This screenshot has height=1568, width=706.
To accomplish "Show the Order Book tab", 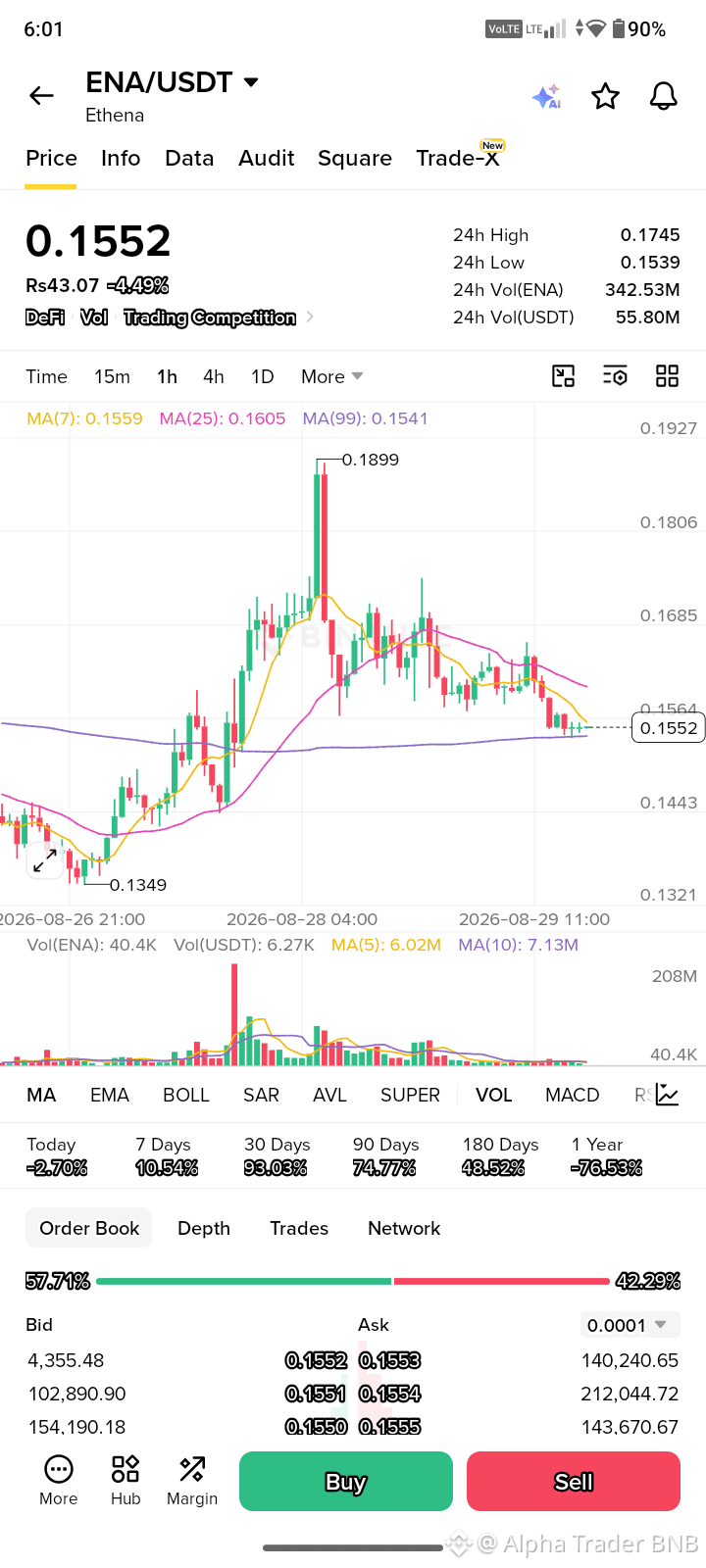I will [89, 1228].
